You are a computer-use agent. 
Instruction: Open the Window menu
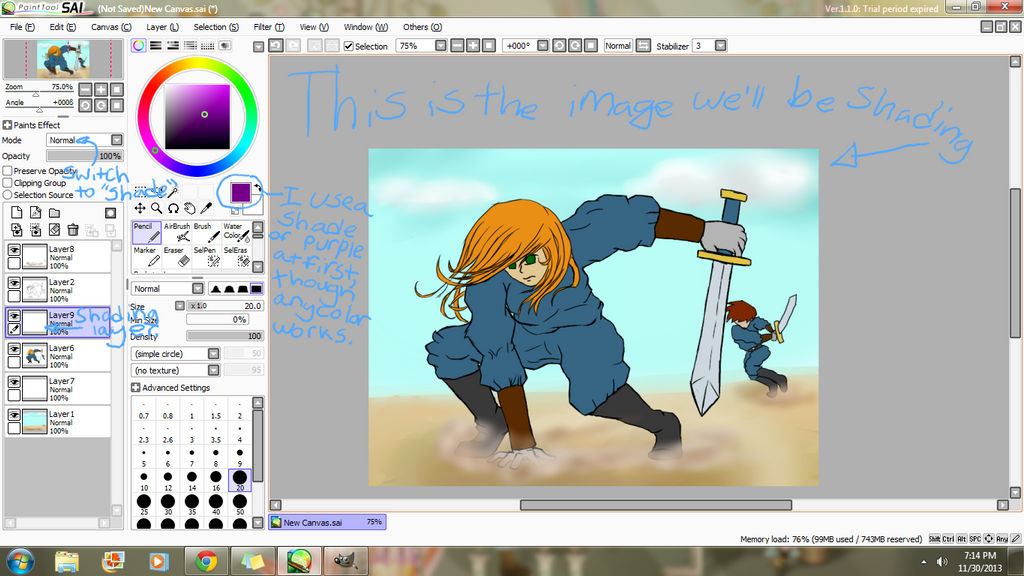click(366, 27)
